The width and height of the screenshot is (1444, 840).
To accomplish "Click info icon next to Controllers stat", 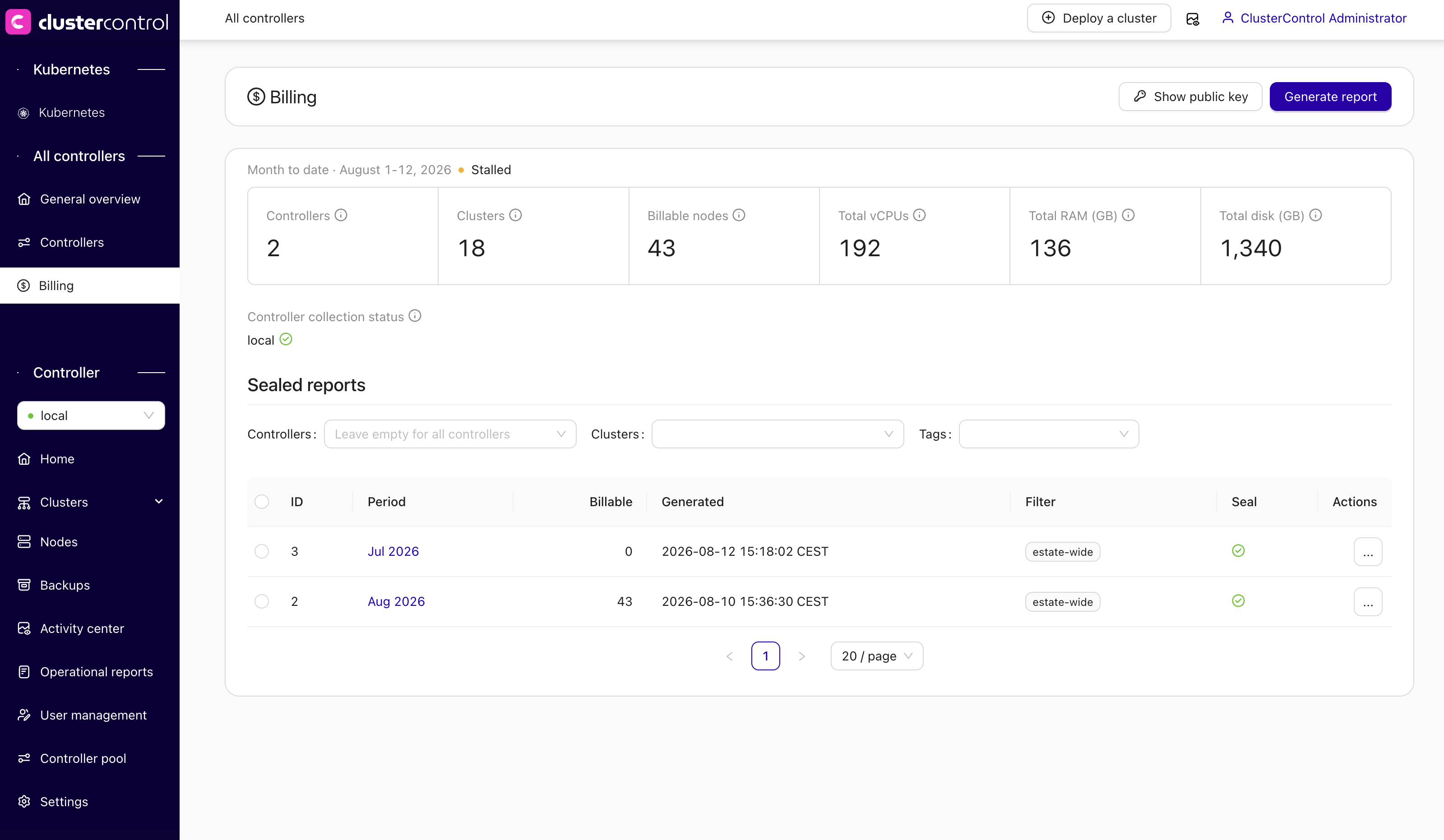I will pyautogui.click(x=341, y=215).
